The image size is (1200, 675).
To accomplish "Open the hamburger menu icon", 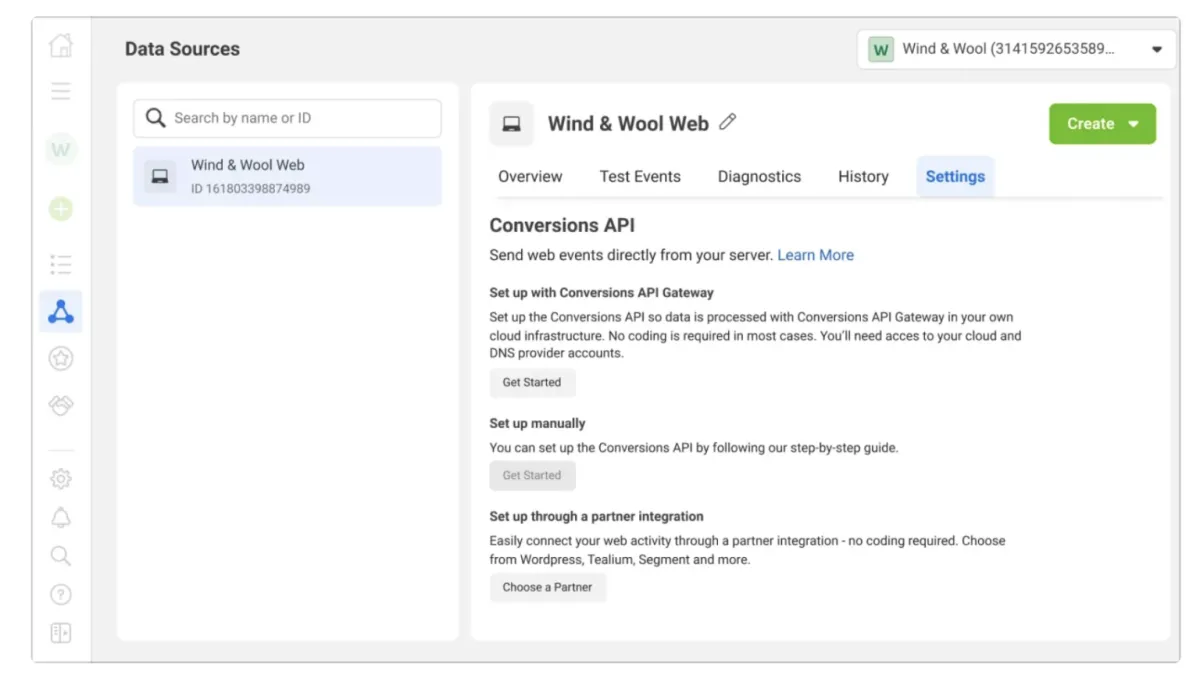I will pos(61,92).
